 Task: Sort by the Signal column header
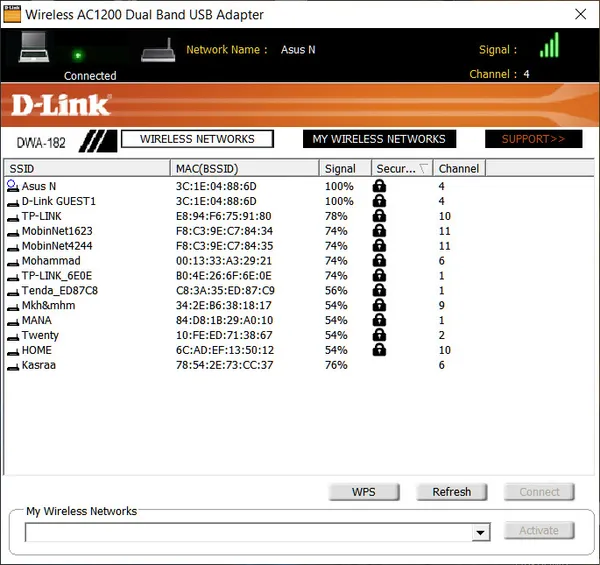pyautogui.click(x=345, y=168)
